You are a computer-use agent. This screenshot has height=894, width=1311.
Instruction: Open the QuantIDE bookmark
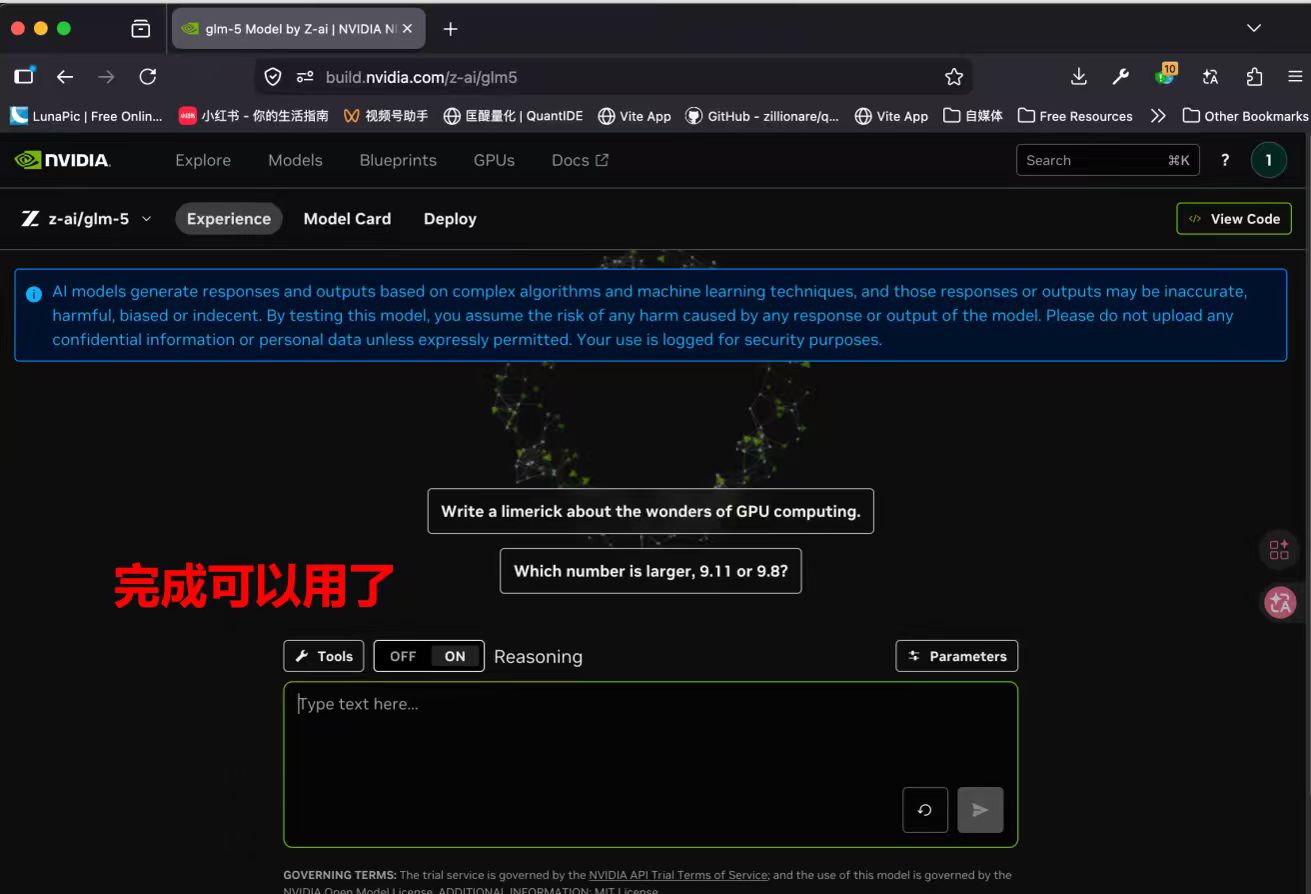(x=513, y=116)
